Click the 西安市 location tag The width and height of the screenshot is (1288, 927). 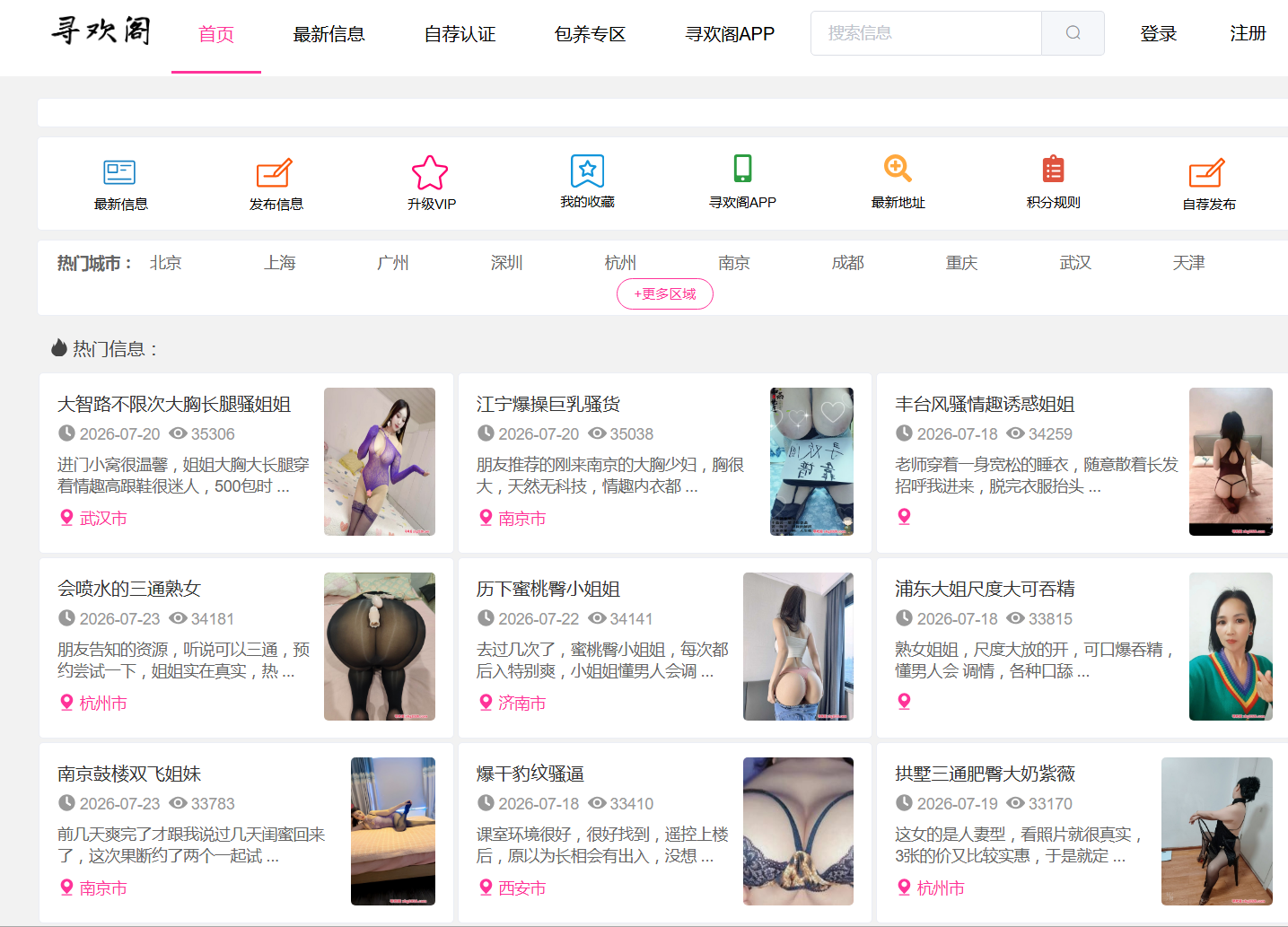click(513, 888)
